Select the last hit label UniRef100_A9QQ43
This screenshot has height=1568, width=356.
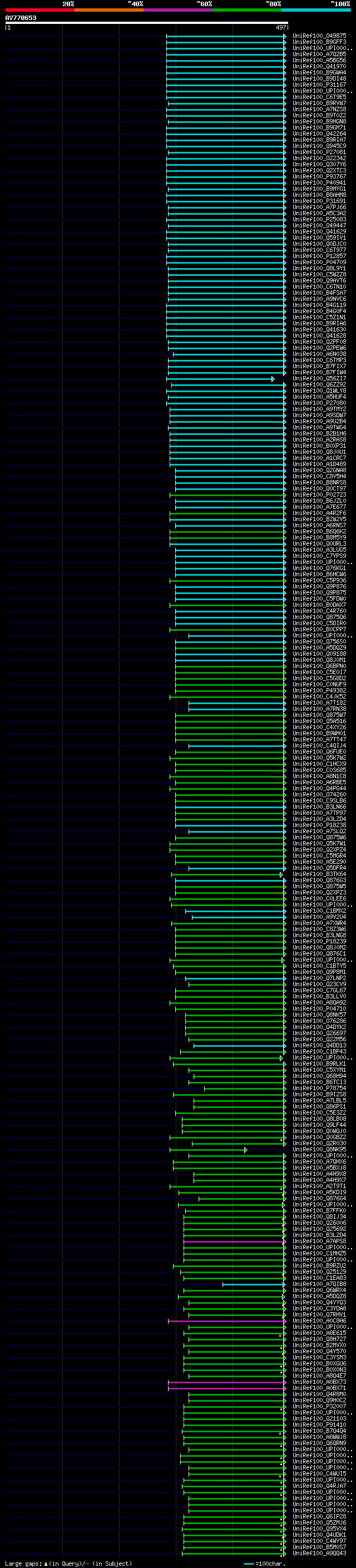pos(319,1554)
